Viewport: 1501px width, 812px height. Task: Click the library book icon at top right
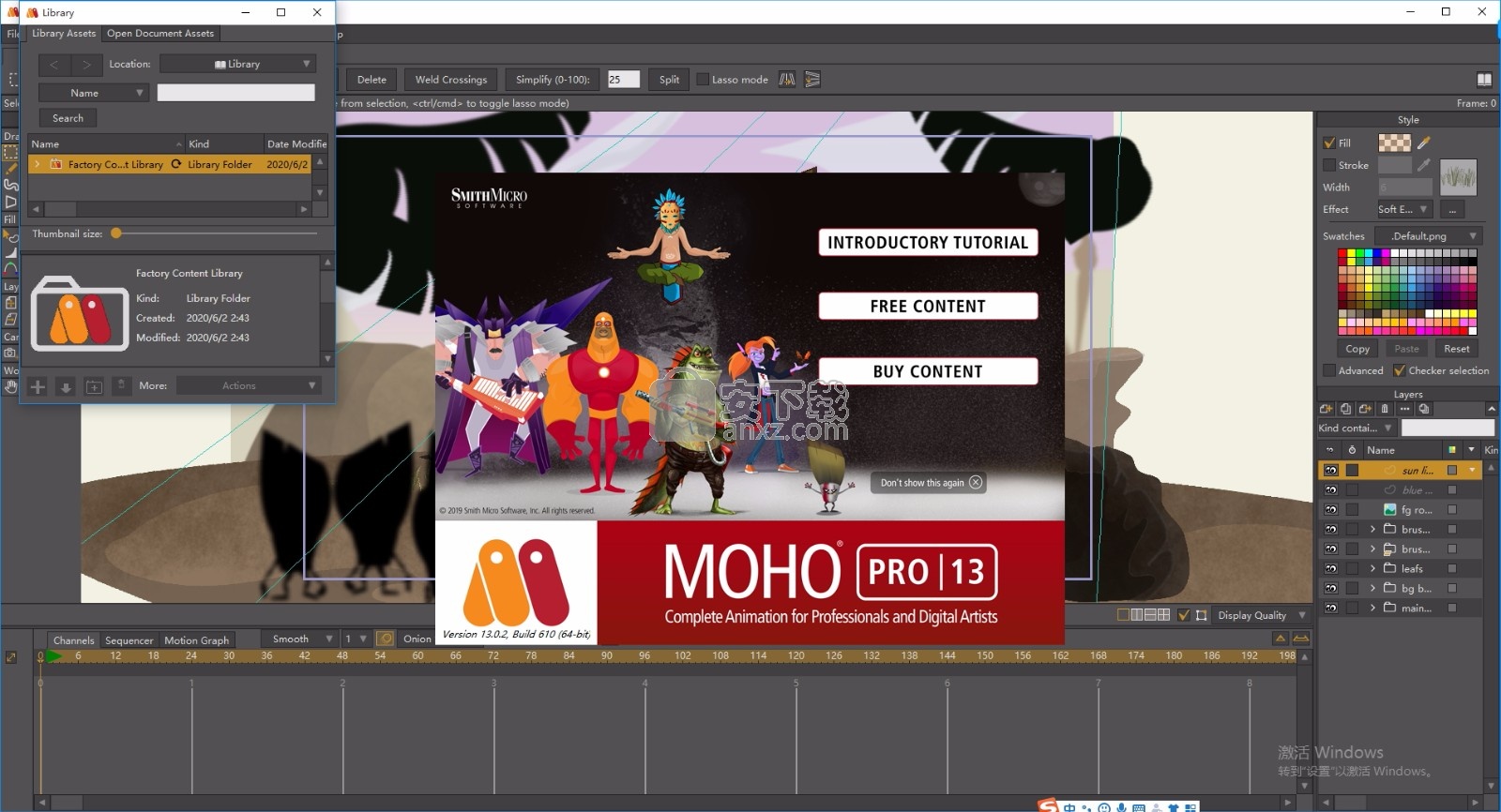(x=1484, y=80)
